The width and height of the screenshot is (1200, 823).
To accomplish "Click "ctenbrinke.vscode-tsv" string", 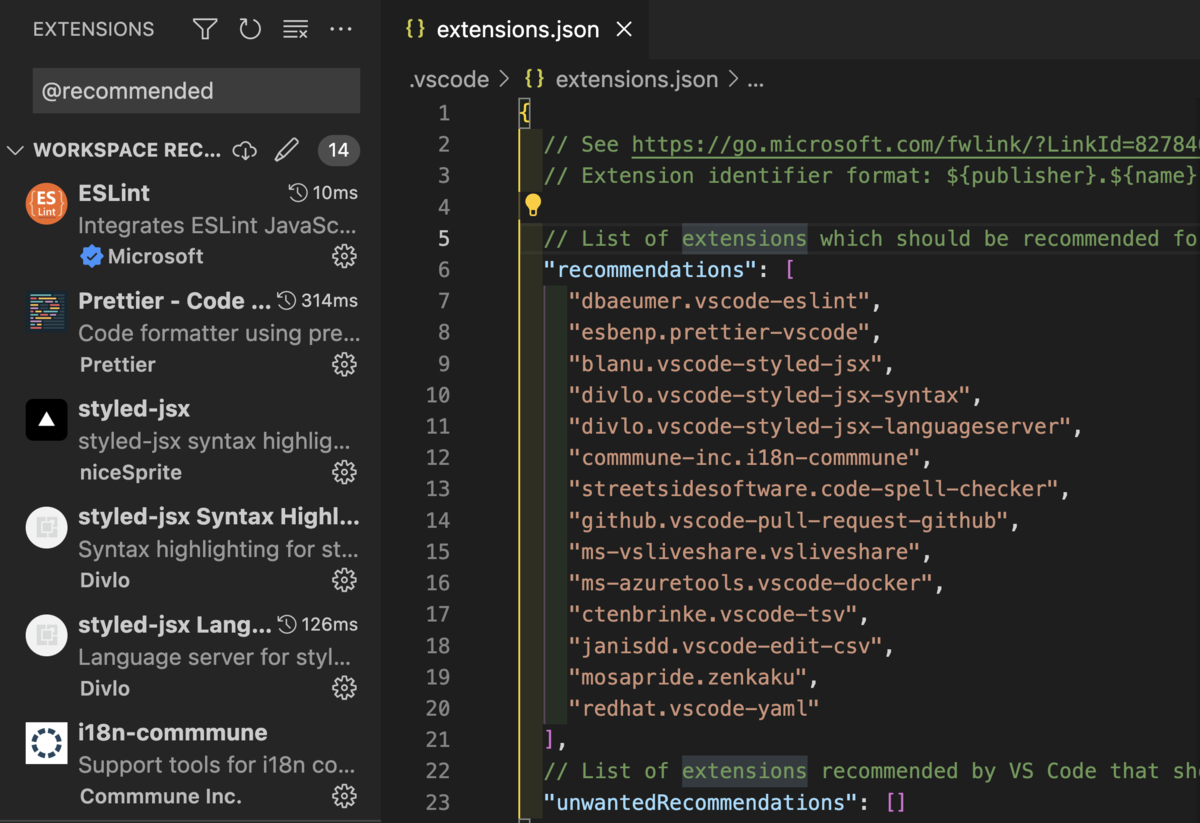I will (713, 614).
